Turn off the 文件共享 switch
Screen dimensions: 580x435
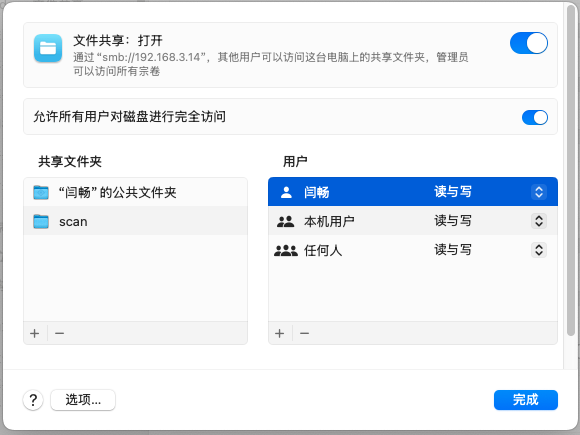tap(529, 43)
